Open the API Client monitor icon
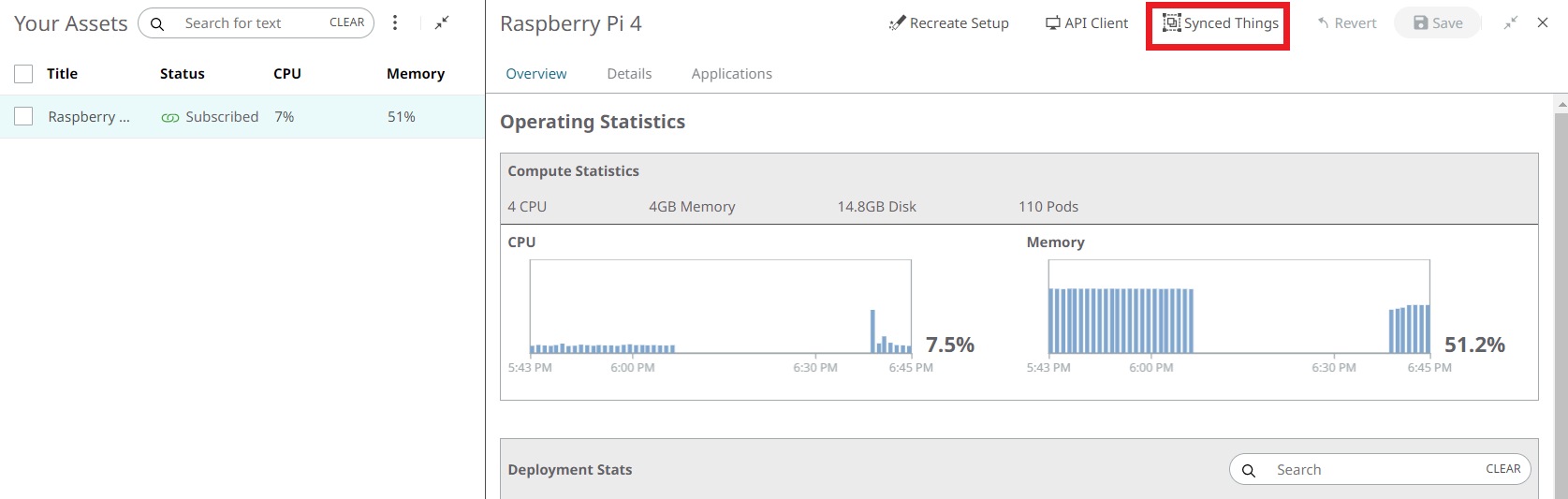 [x=1053, y=23]
